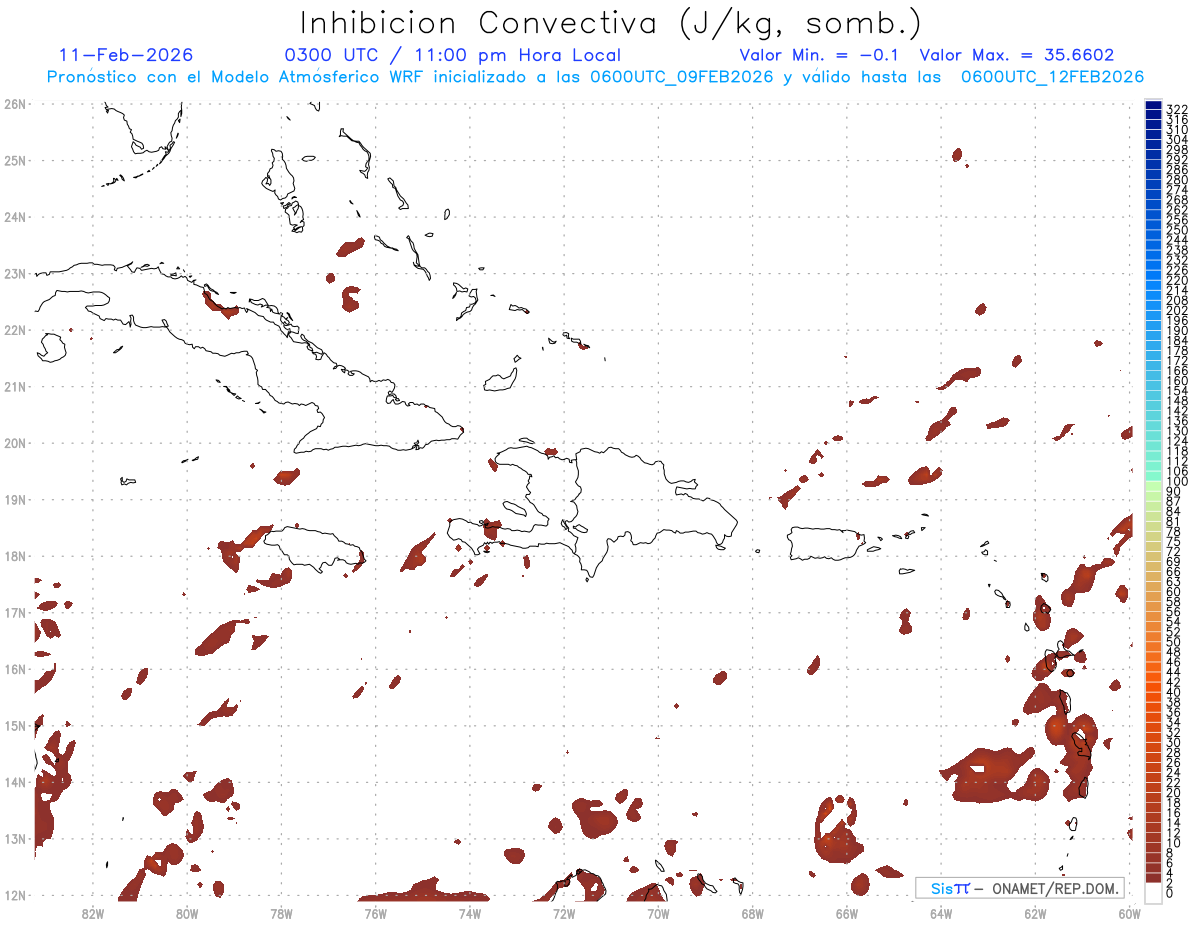The image size is (1200, 927).
Task: Click the "18N" latitude label
Action: tap(15, 556)
